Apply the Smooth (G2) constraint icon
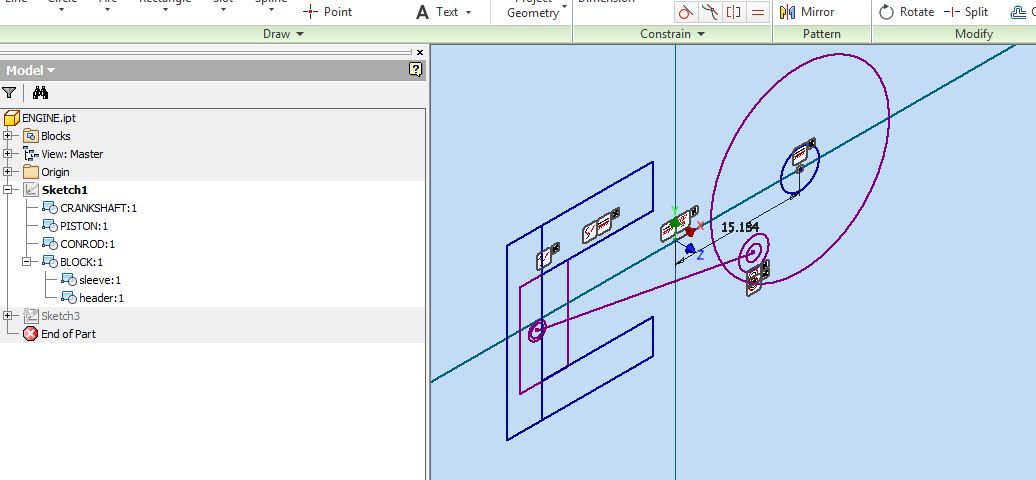Screen dimensions: 1036x480 click(x=710, y=12)
